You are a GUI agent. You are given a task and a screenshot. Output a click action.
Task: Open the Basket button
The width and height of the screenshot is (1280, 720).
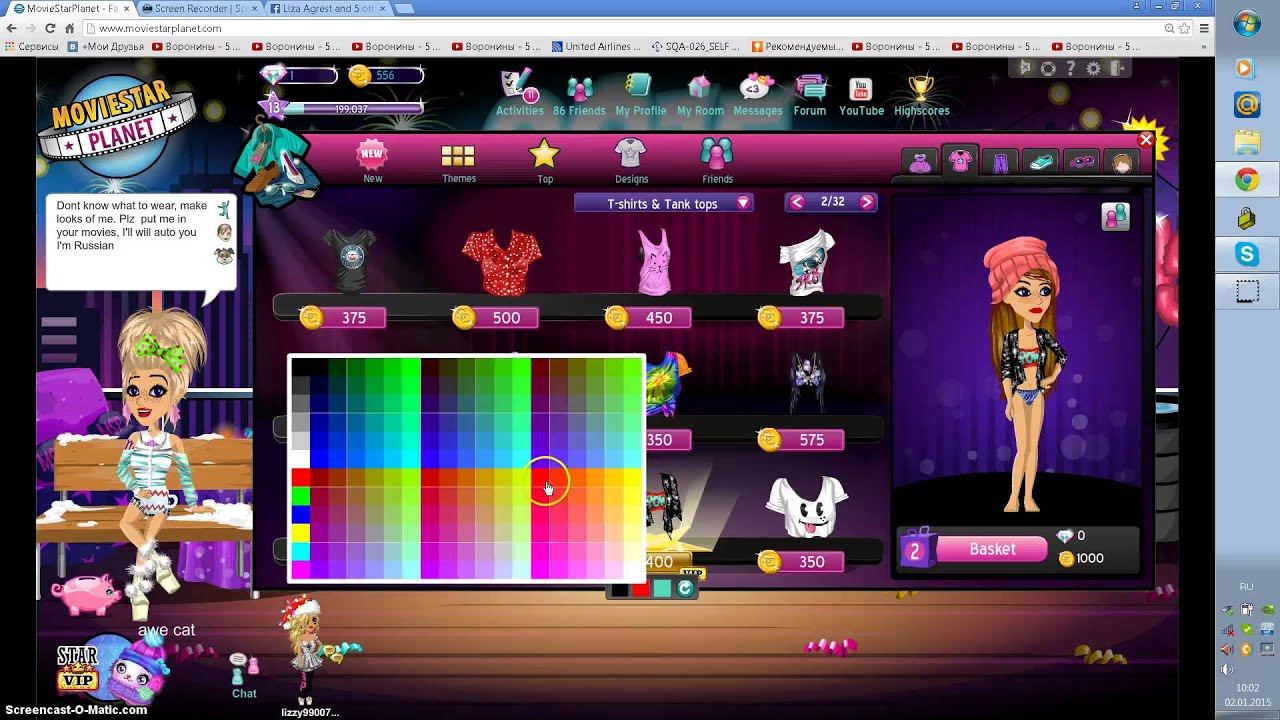click(x=992, y=549)
